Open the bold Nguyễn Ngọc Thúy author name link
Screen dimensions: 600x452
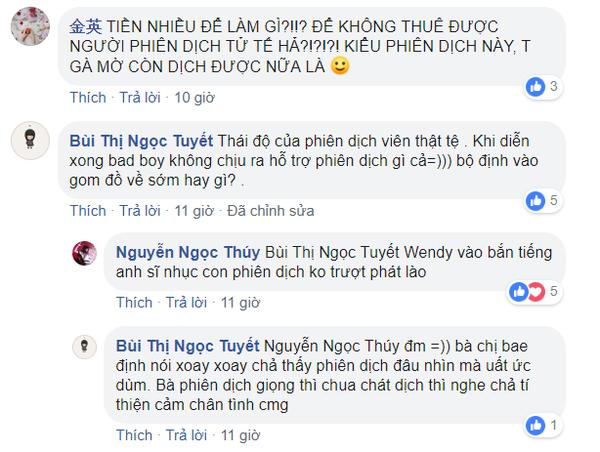click(188, 253)
